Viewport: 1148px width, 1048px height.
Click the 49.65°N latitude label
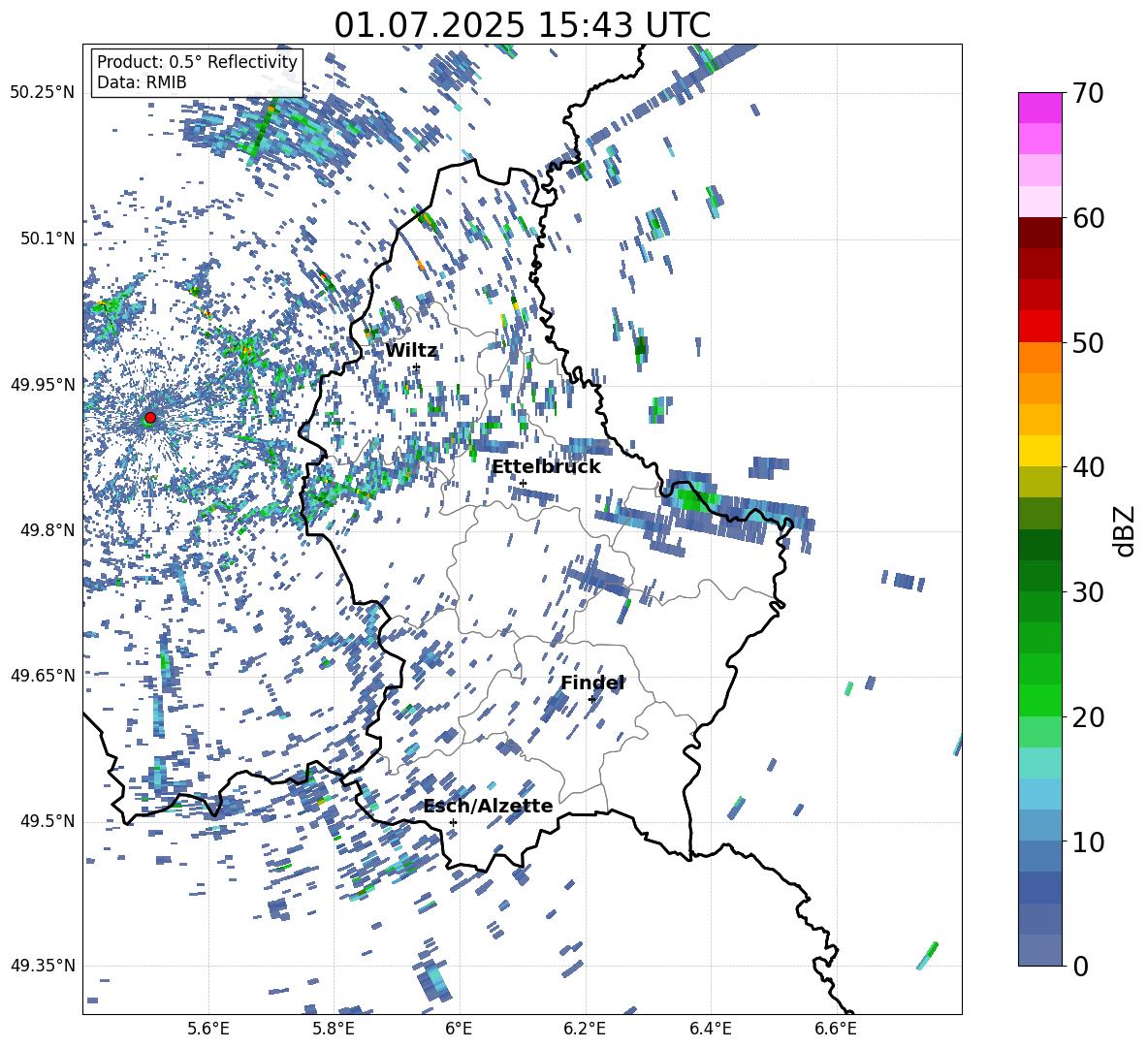point(43,676)
